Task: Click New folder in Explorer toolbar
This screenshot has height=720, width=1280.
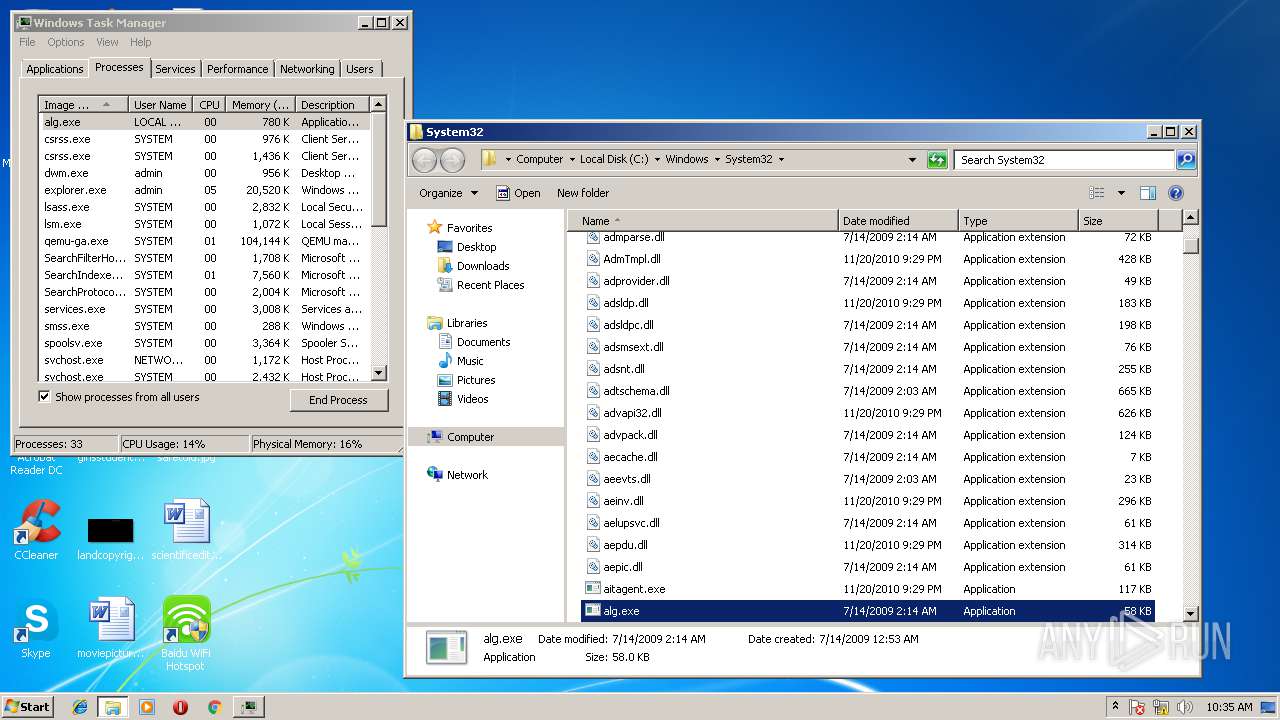Action: (583, 193)
